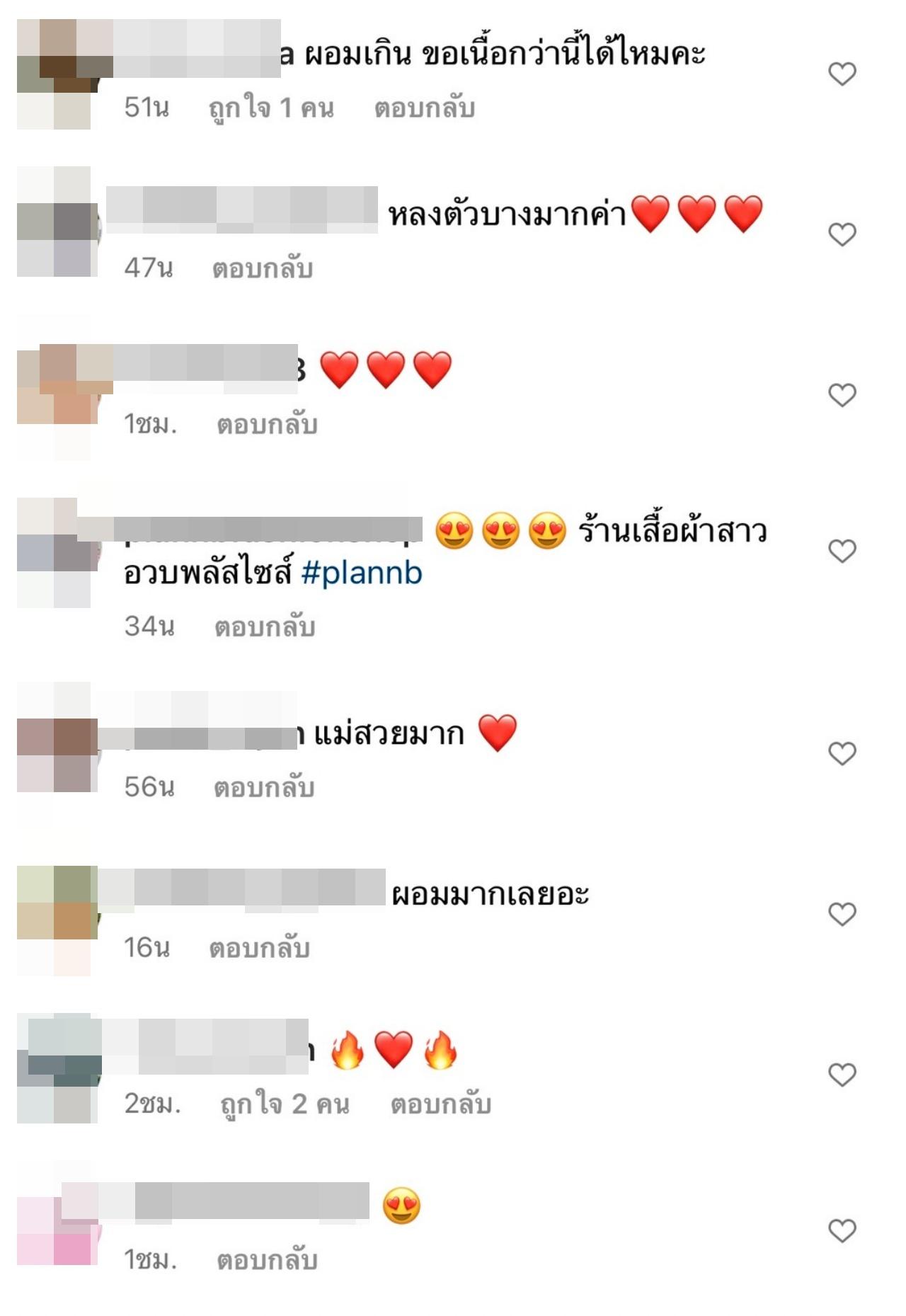The width and height of the screenshot is (906, 1316).
Task: Like the แม่สวยมาก comment
Action: pyautogui.click(x=842, y=753)
